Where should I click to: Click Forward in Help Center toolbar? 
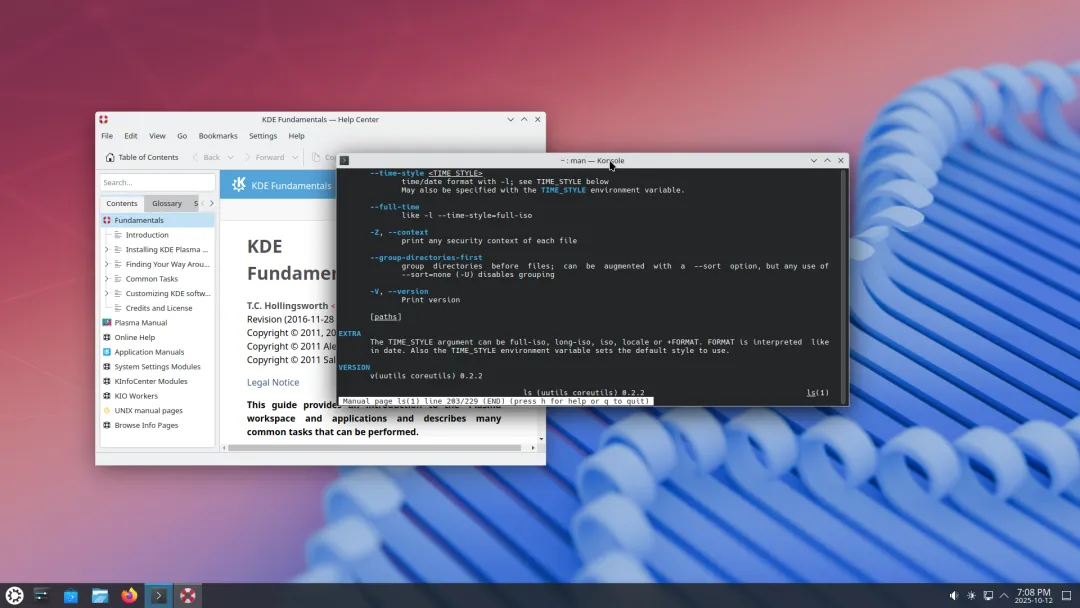pyautogui.click(x=264, y=157)
